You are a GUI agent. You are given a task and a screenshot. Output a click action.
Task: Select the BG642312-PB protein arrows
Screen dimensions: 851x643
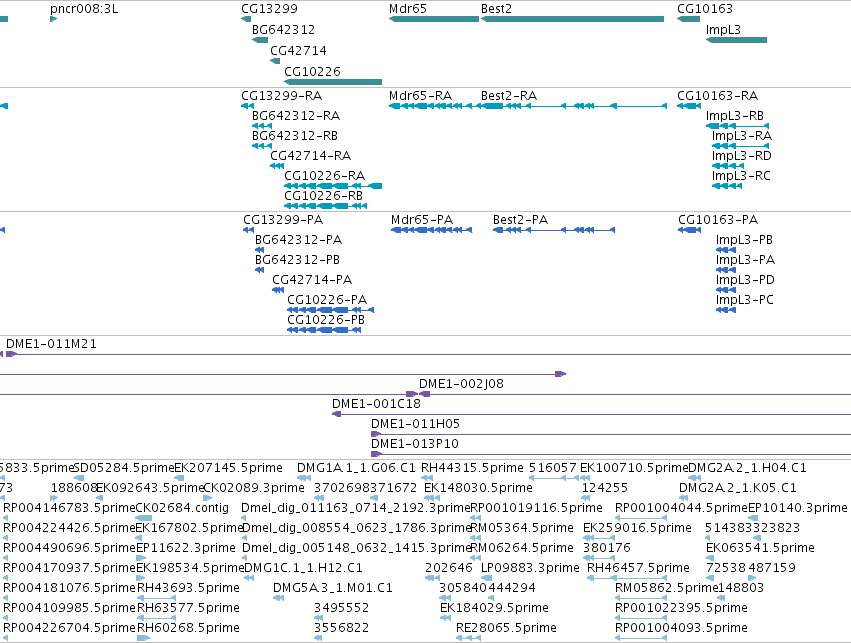[x=259, y=270]
